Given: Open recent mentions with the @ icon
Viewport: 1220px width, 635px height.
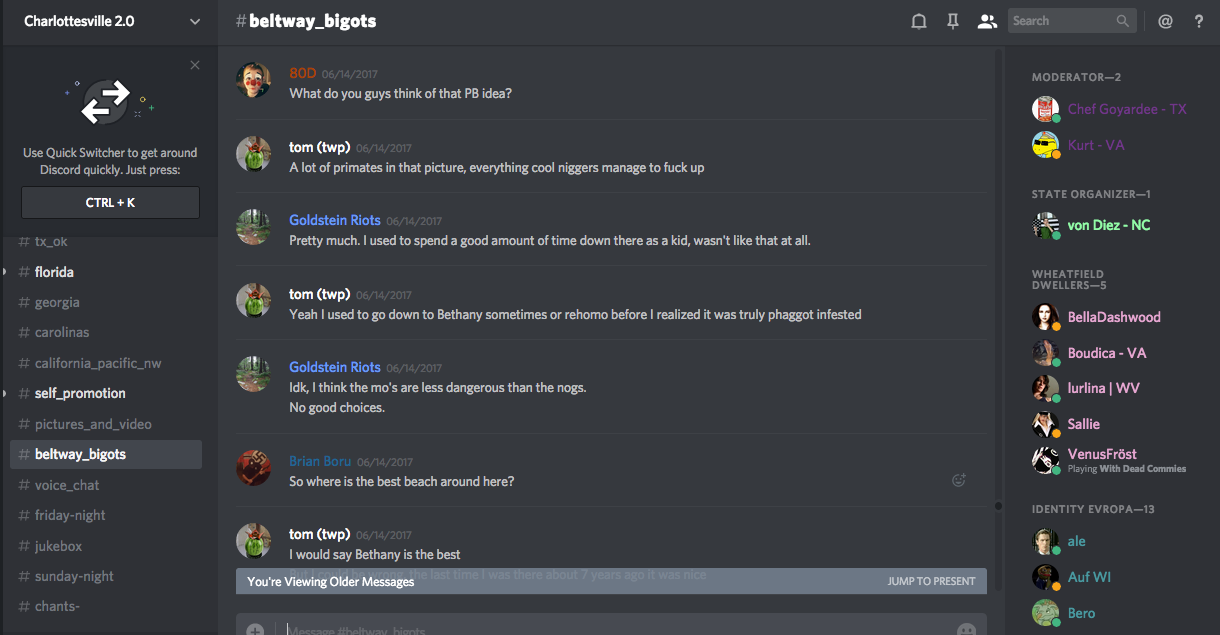Looking at the screenshot, I should point(1165,21).
